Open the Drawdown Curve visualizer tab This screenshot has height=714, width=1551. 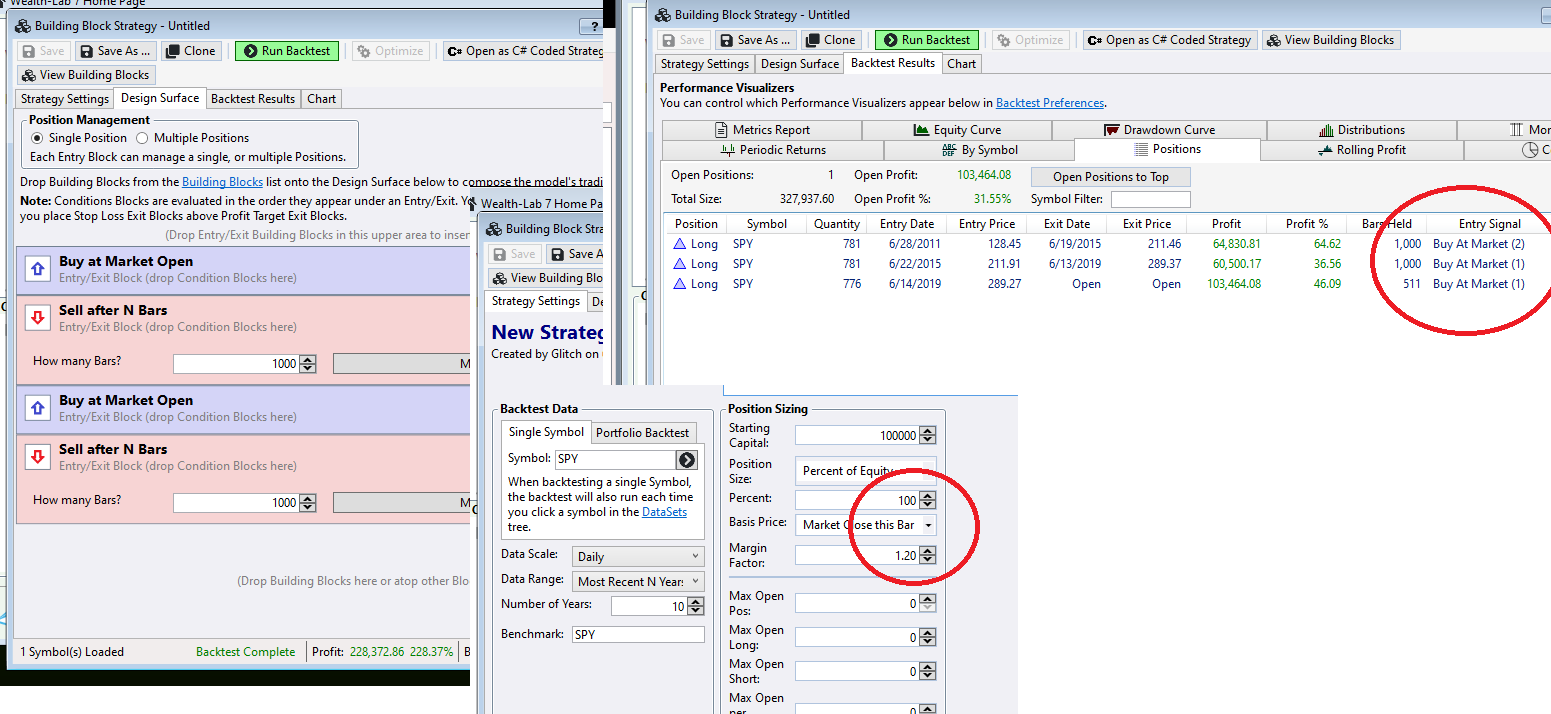[x=1159, y=130]
